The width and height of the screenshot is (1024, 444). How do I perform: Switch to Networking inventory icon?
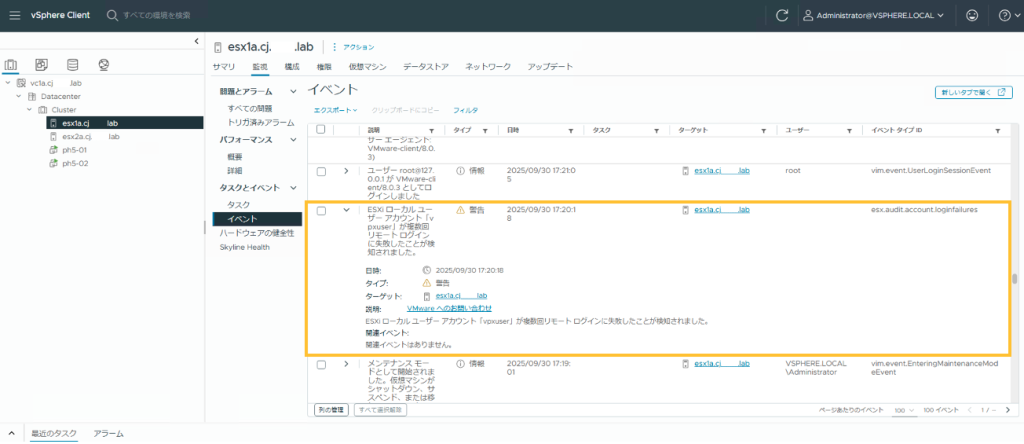point(103,65)
